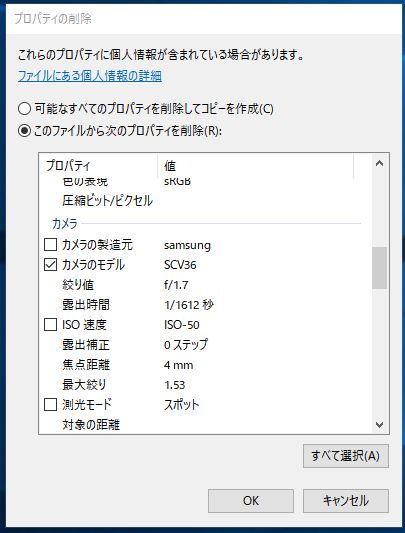This screenshot has width=405, height=533.
Task: Check the カメラの製造元 checkbox
Action: tap(50, 244)
